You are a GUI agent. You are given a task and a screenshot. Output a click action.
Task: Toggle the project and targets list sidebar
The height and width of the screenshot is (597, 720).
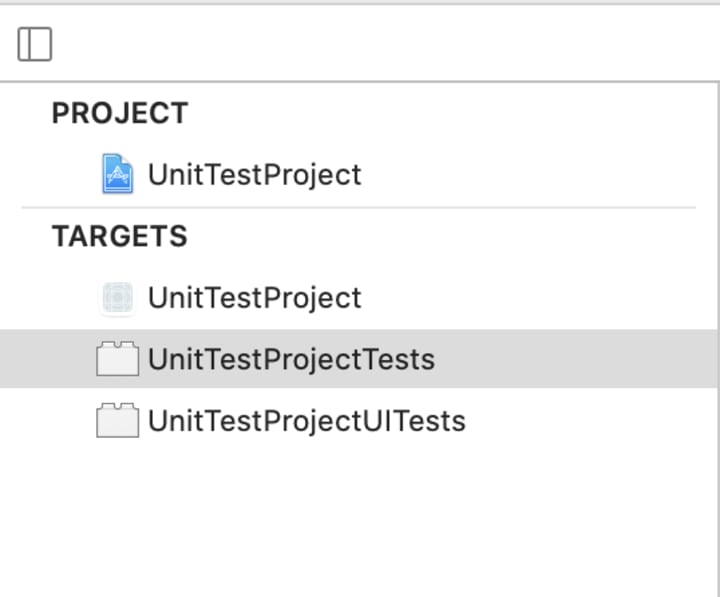click(34, 44)
